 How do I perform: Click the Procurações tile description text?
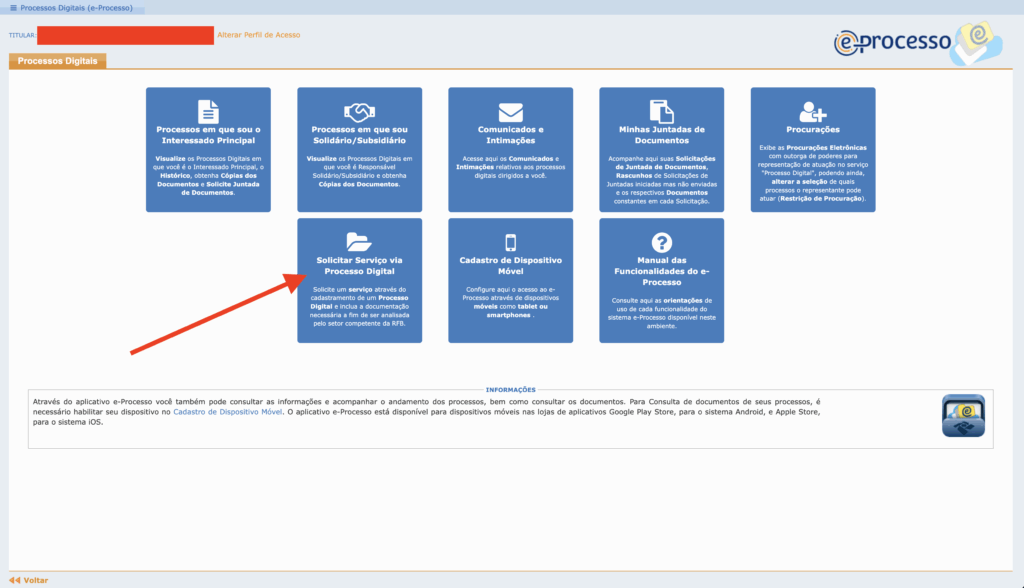(x=813, y=173)
